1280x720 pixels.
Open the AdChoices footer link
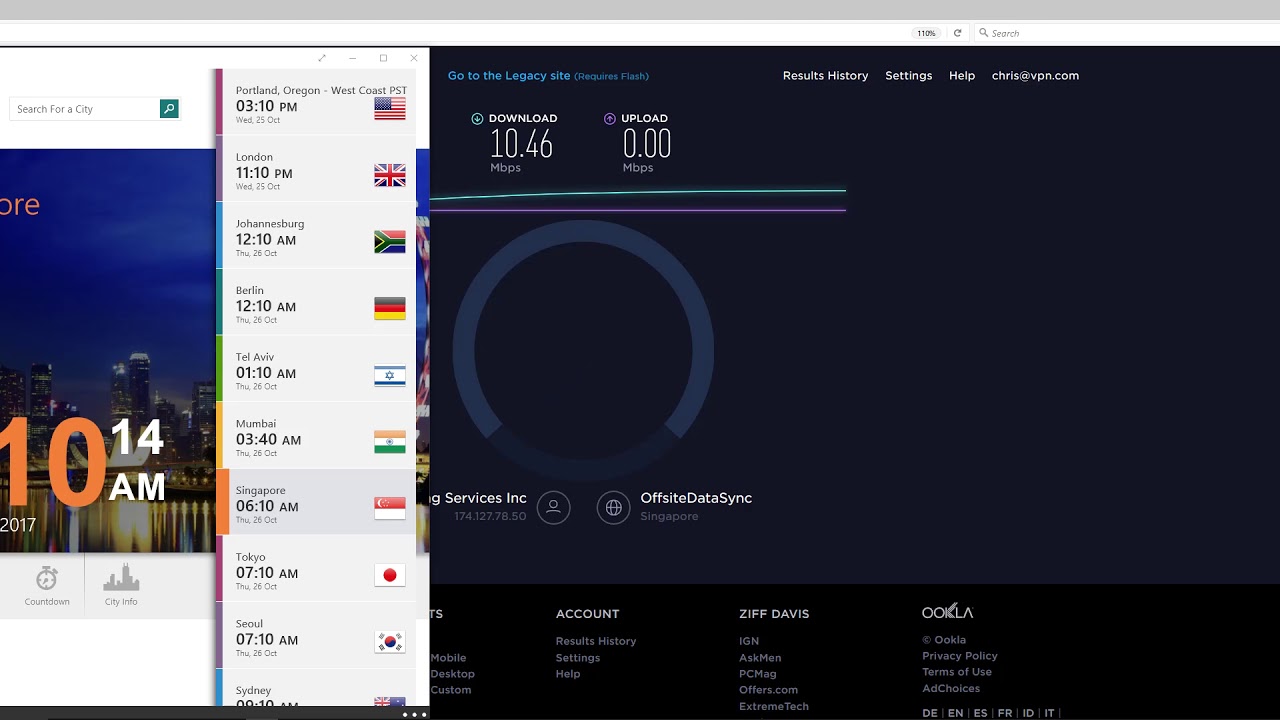[x=951, y=688]
